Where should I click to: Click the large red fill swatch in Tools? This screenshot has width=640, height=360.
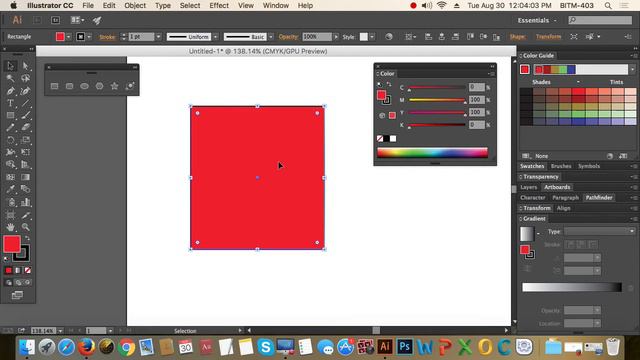pos(12,244)
